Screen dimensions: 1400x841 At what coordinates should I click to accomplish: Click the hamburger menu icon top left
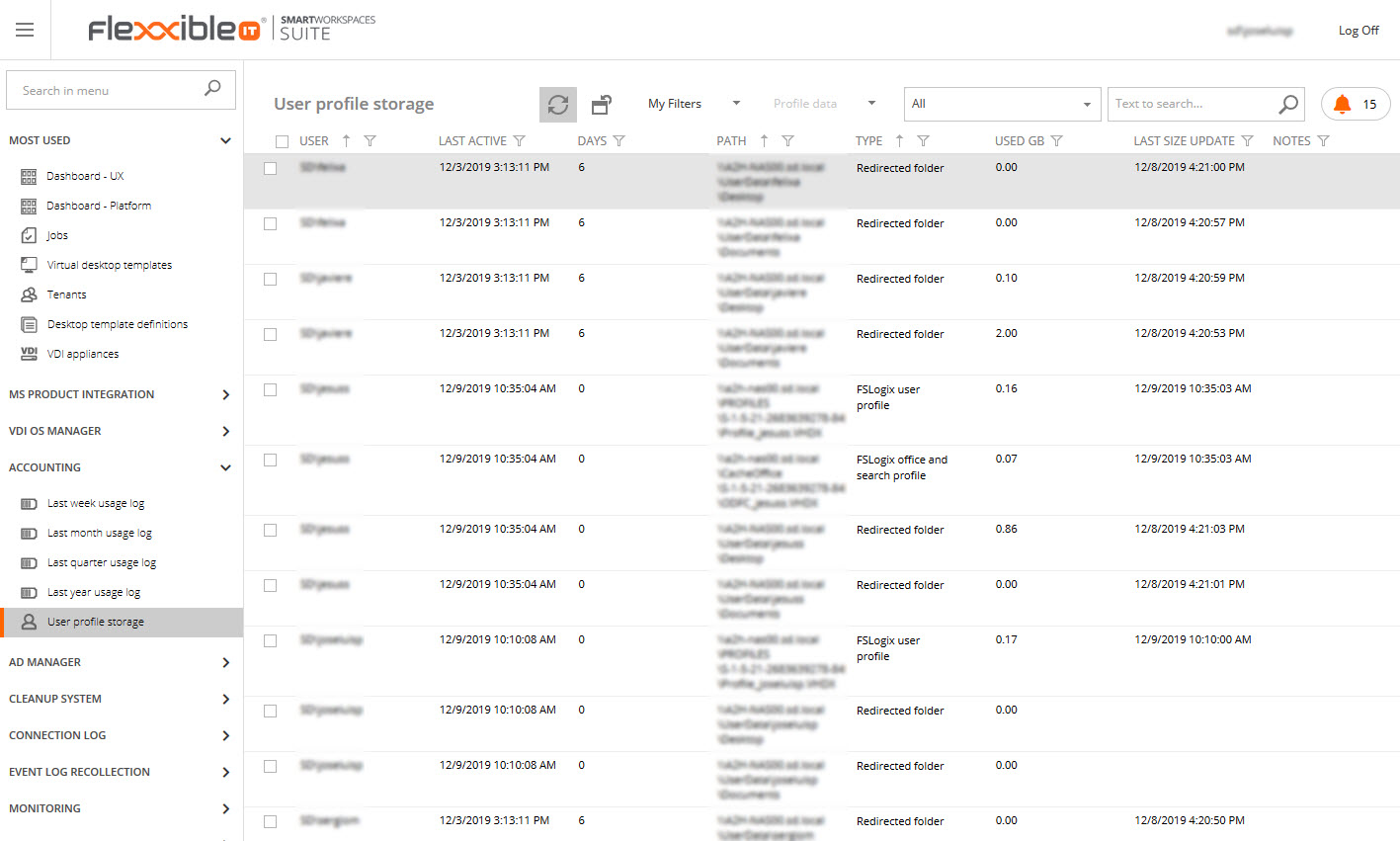tap(25, 29)
